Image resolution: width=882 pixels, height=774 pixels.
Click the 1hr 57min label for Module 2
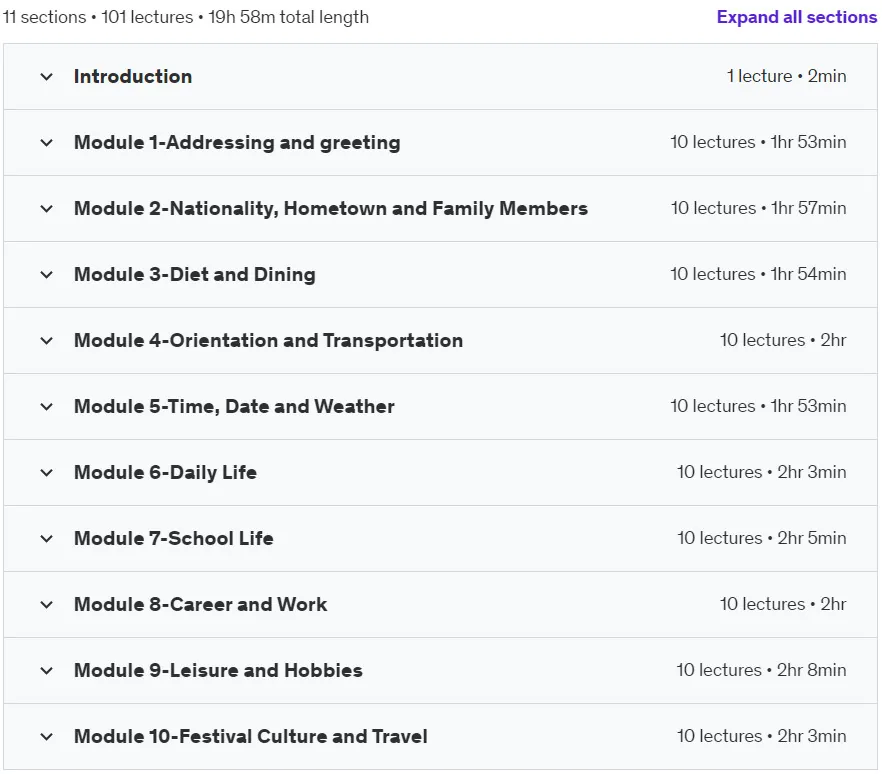tap(808, 208)
